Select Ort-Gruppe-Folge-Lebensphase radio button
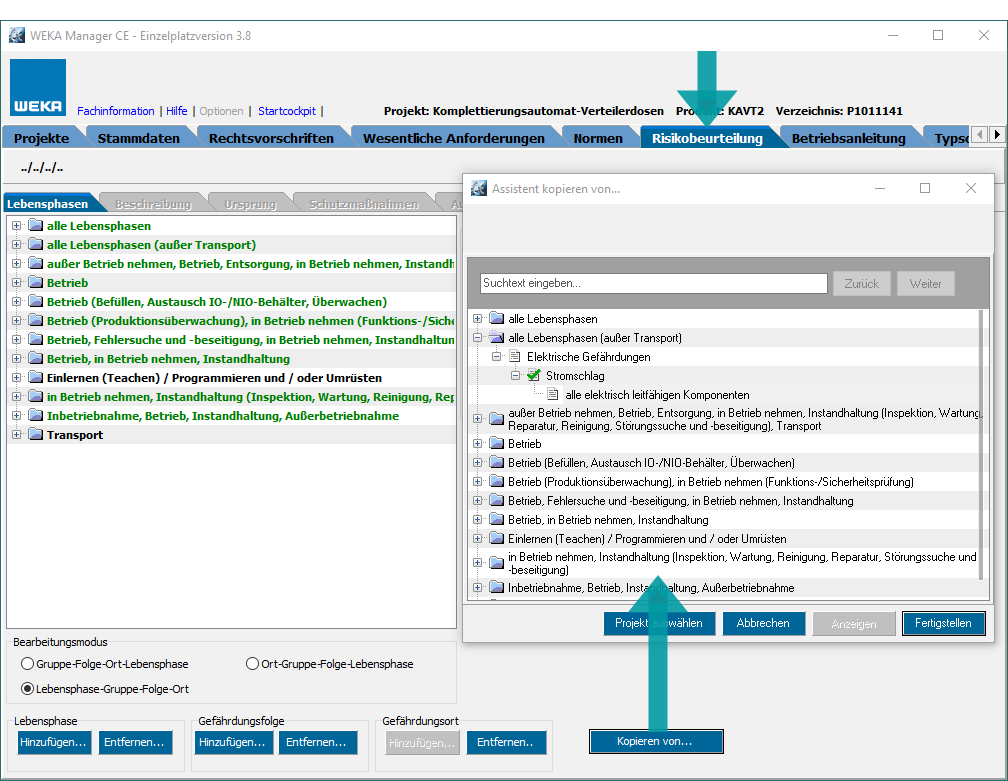 point(252,664)
